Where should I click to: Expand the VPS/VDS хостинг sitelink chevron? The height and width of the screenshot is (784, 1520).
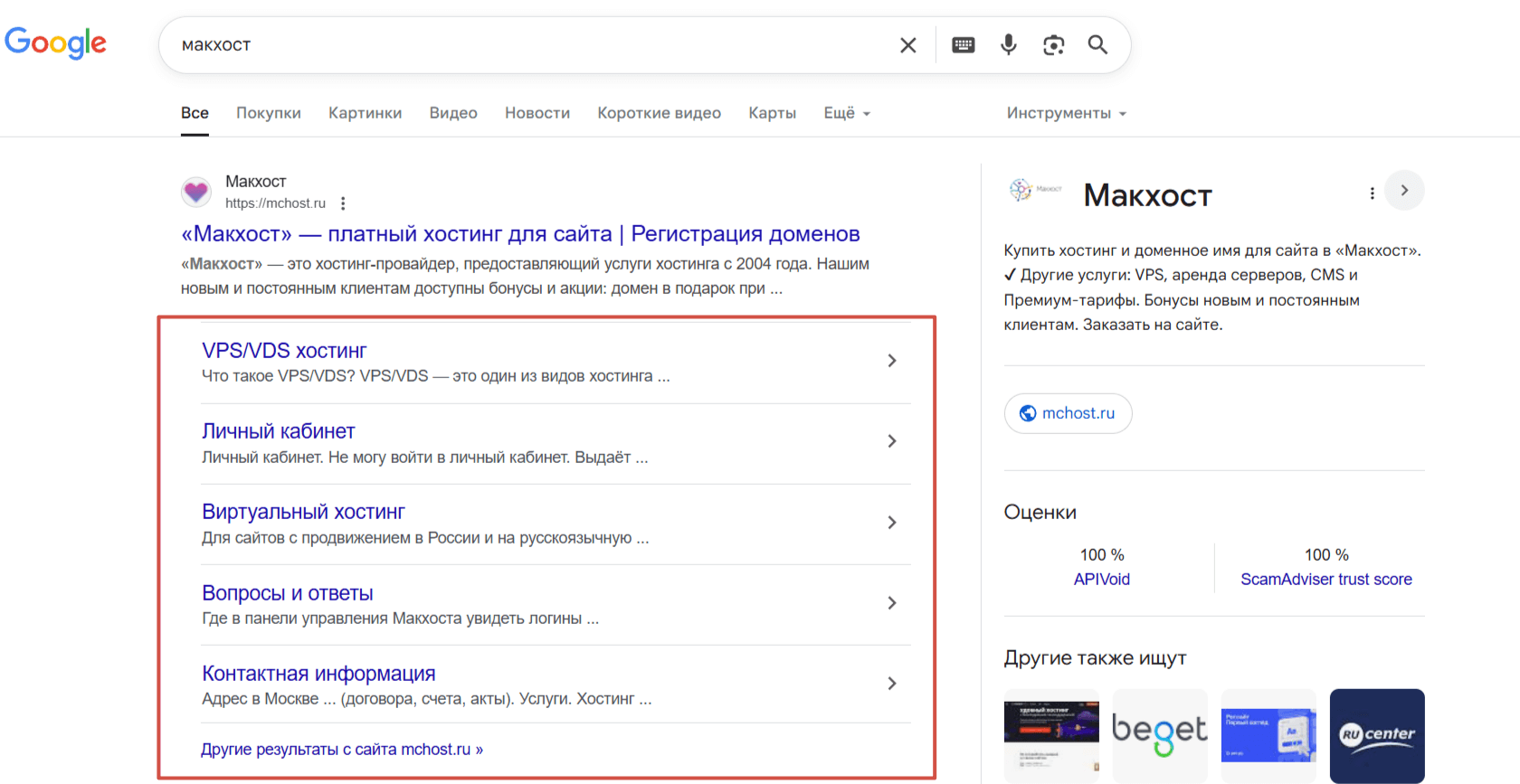click(892, 361)
